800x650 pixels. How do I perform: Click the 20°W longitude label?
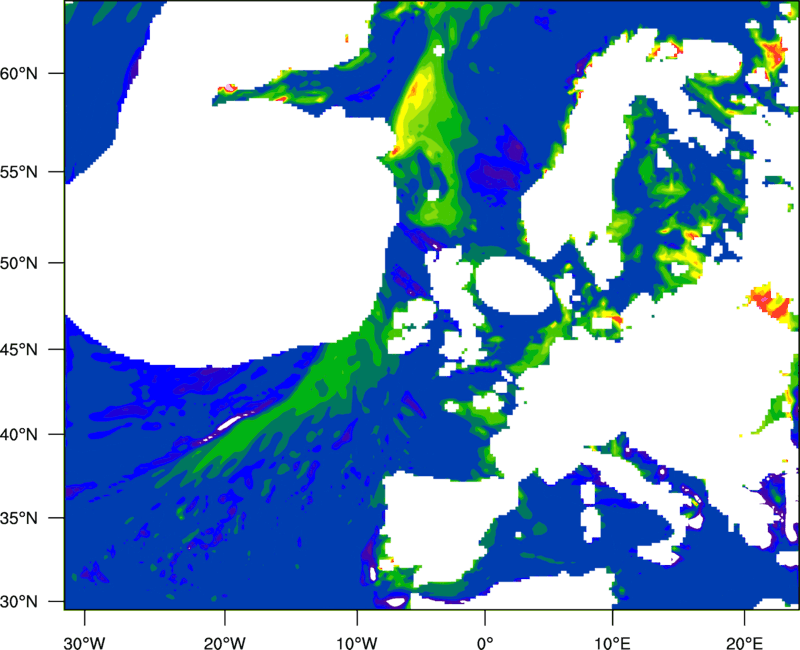(224, 643)
